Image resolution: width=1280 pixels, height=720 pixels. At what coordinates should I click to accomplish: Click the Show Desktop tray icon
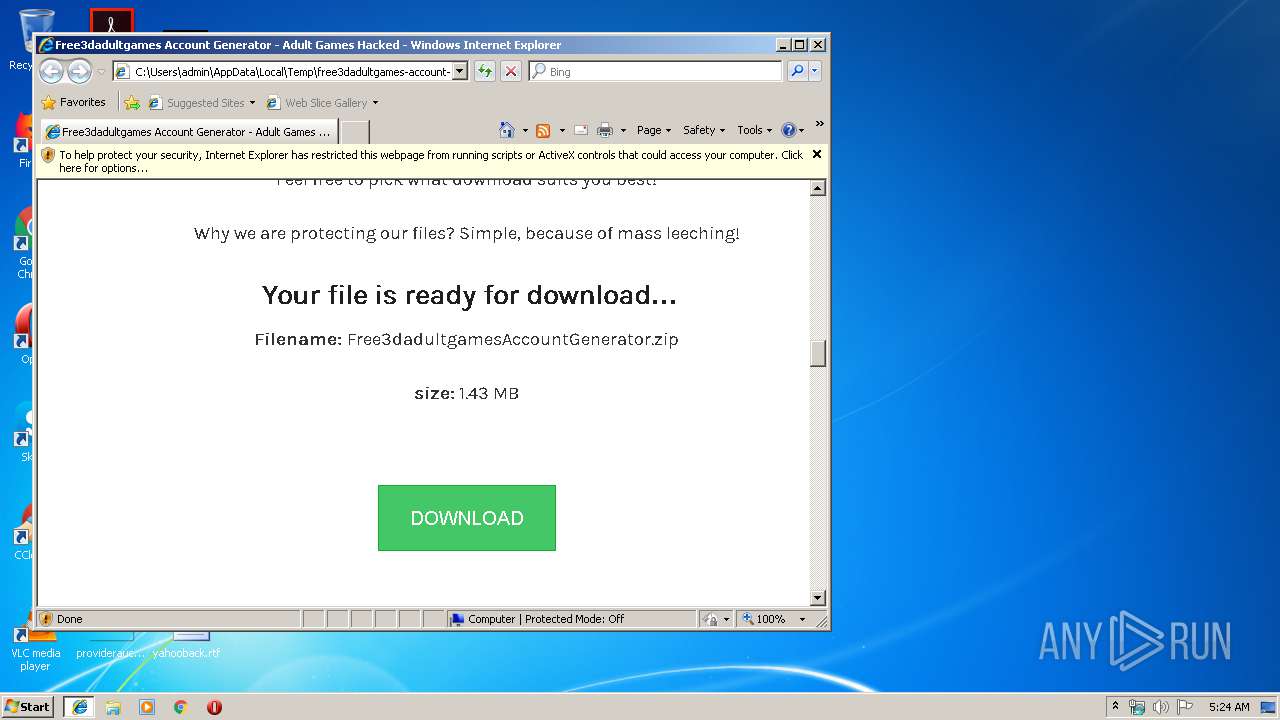[1269, 706]
